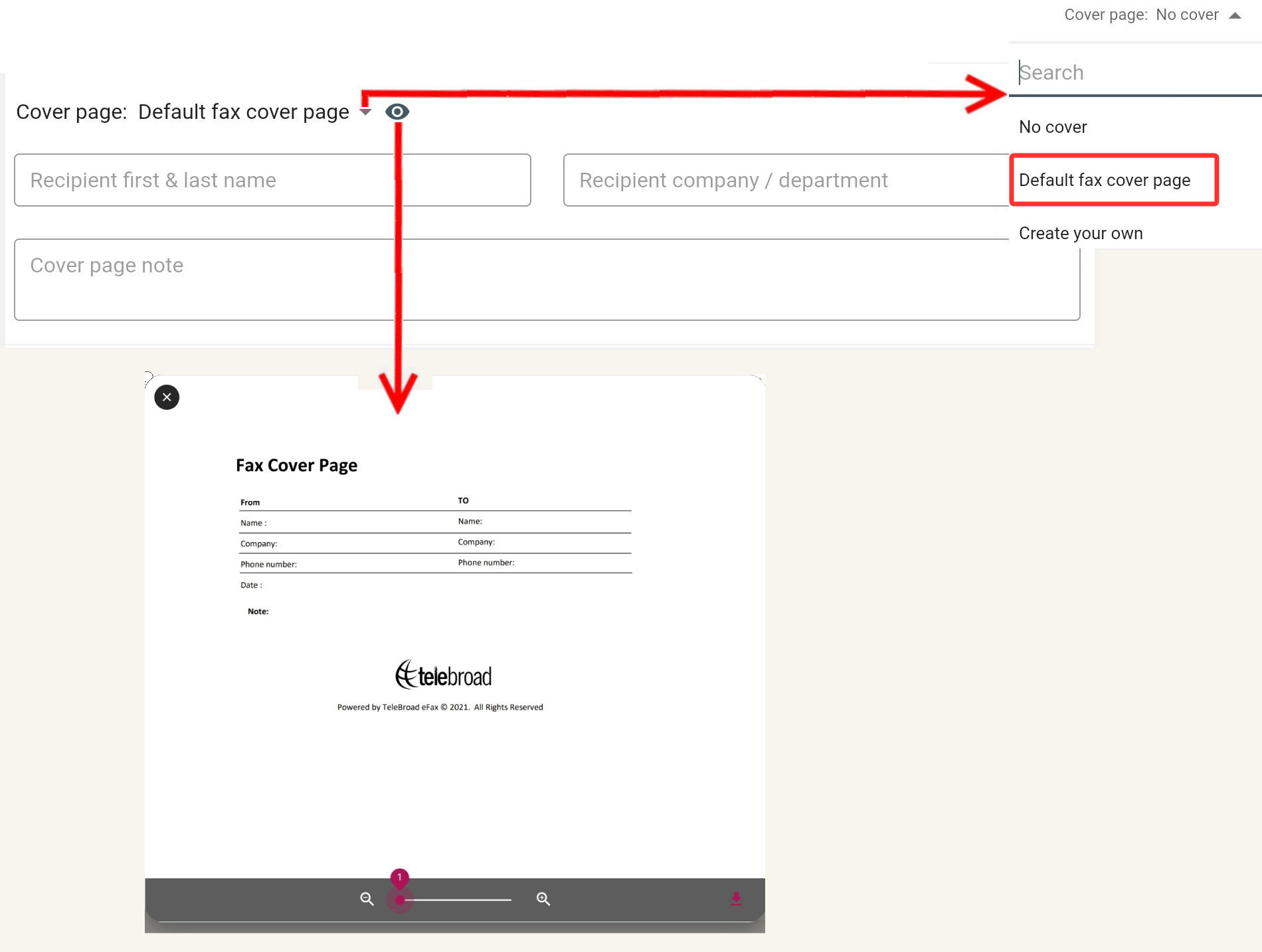Click the TO column header in preview
The width and height of the screenshot is (1262, 952).
tap(463, 500)
